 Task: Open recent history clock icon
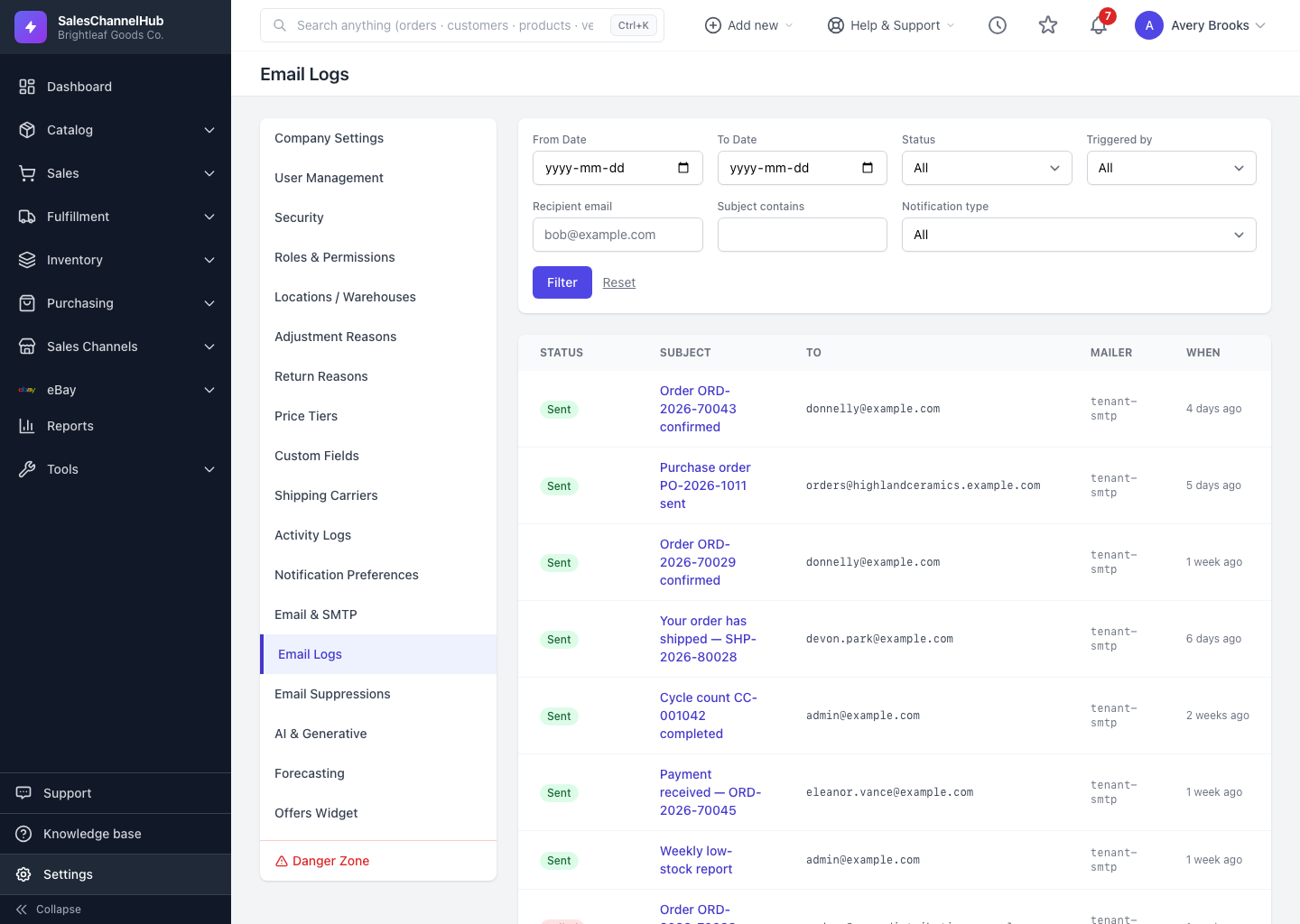point(998,25)
